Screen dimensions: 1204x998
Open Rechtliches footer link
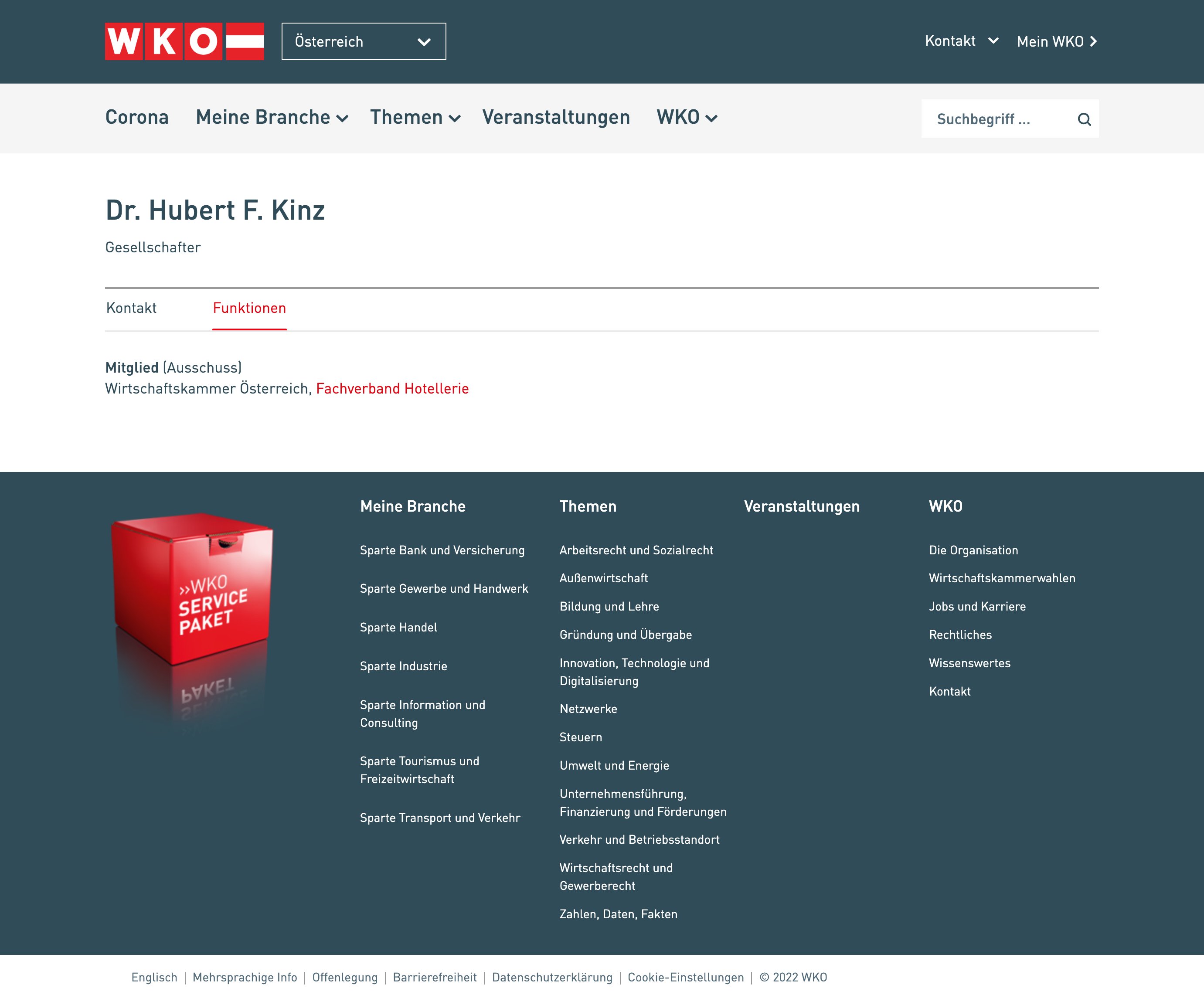click(x=960, y=635)
